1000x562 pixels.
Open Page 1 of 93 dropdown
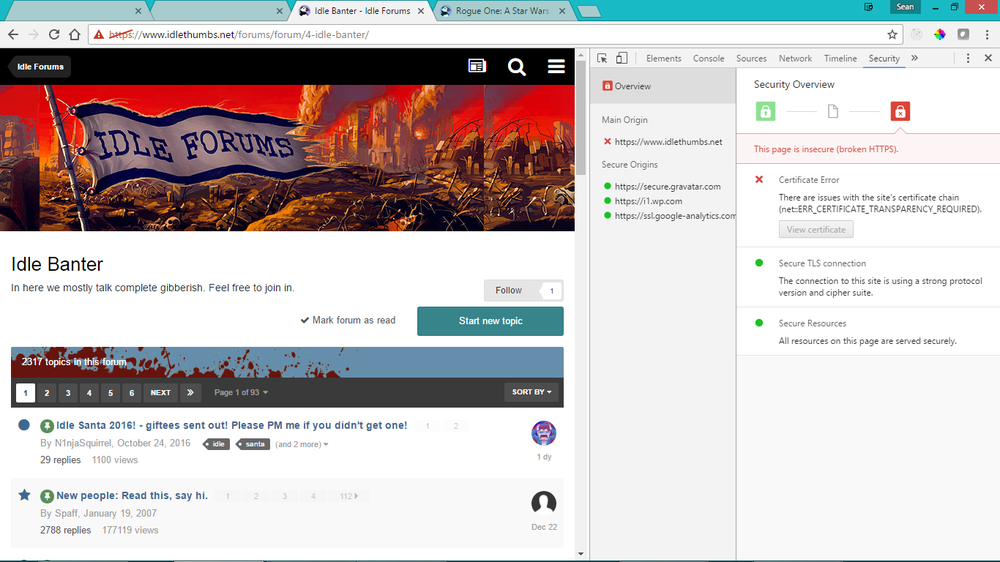pos(241,392)
